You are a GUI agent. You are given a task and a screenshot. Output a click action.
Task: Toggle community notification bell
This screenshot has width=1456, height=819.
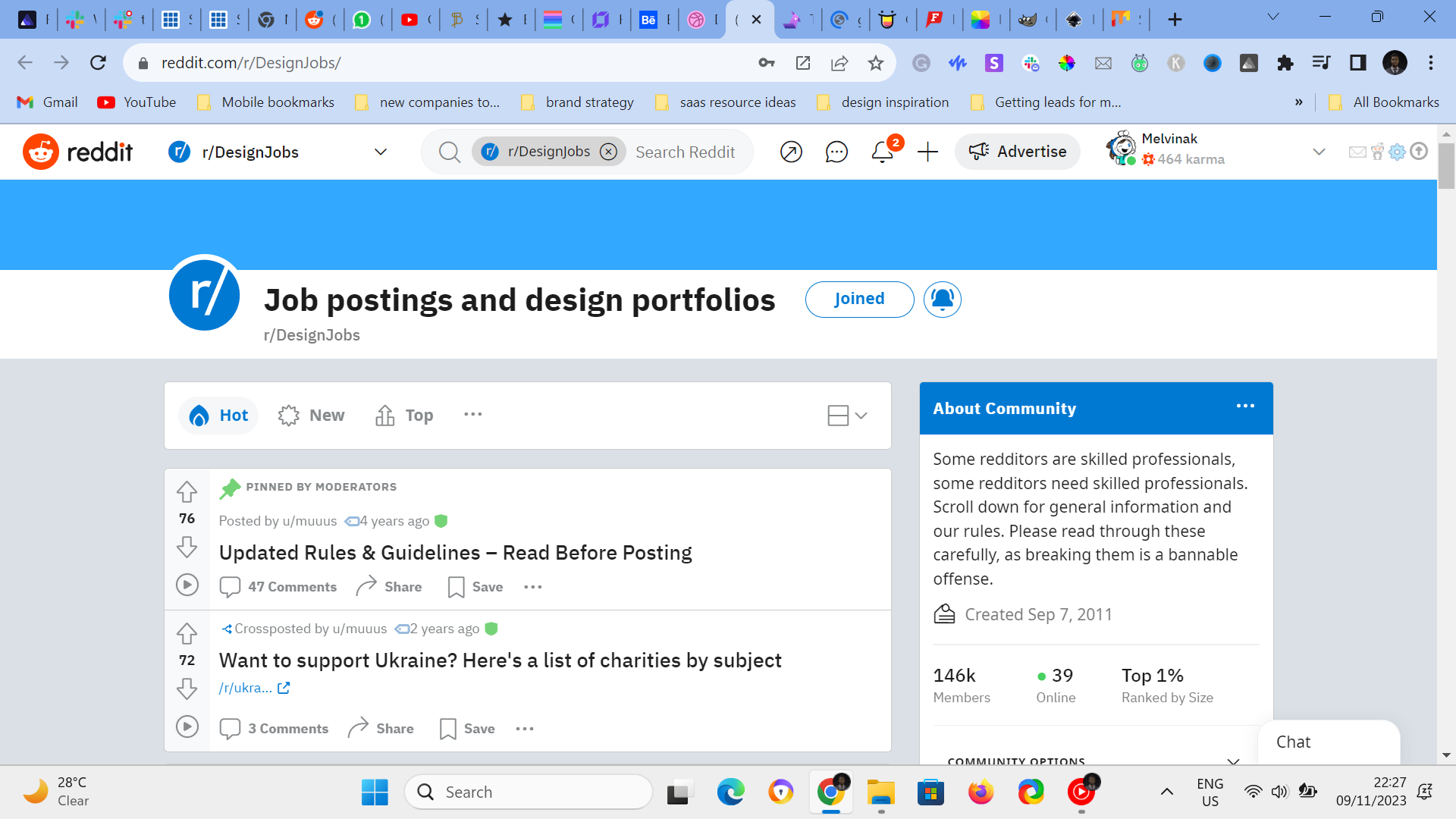coord(942,299)
